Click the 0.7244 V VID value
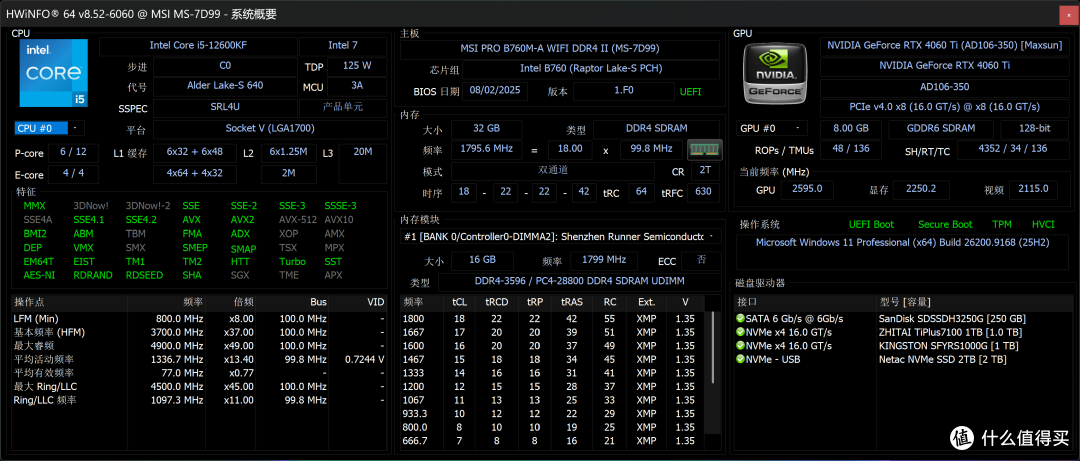This screenshot has width=1080, height=461. [x=362, y=359]
